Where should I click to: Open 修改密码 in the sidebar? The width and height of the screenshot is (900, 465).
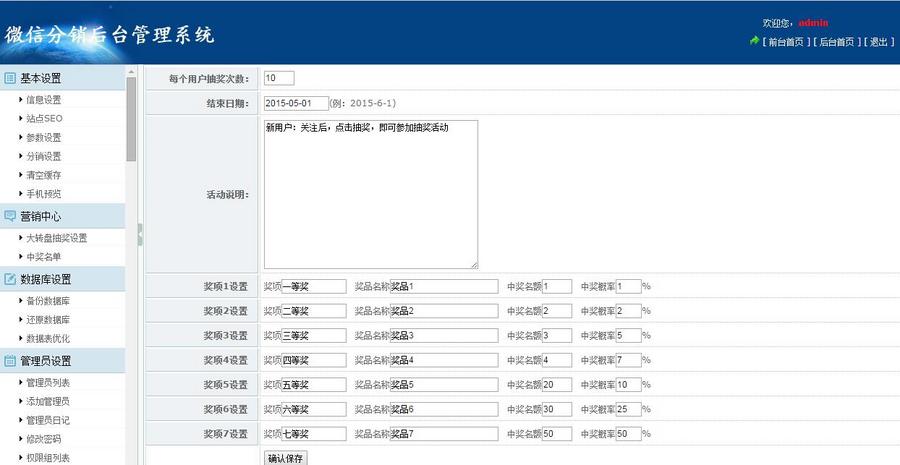44,439
